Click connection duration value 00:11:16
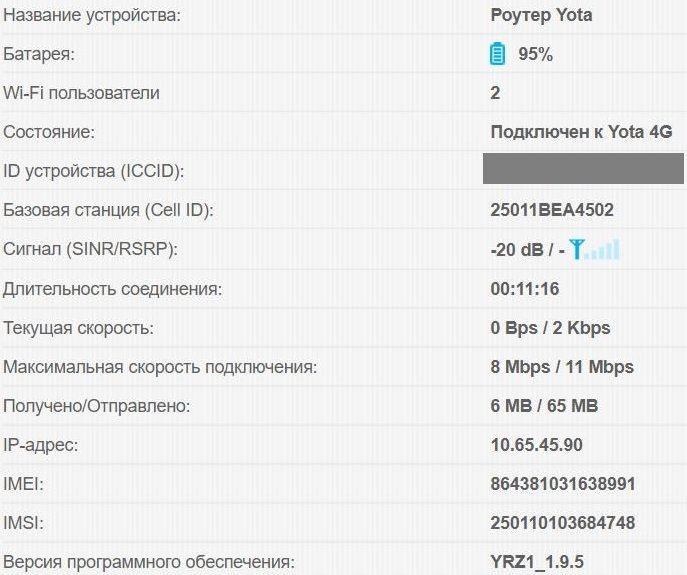687x575 pixels. click(524, 289)
